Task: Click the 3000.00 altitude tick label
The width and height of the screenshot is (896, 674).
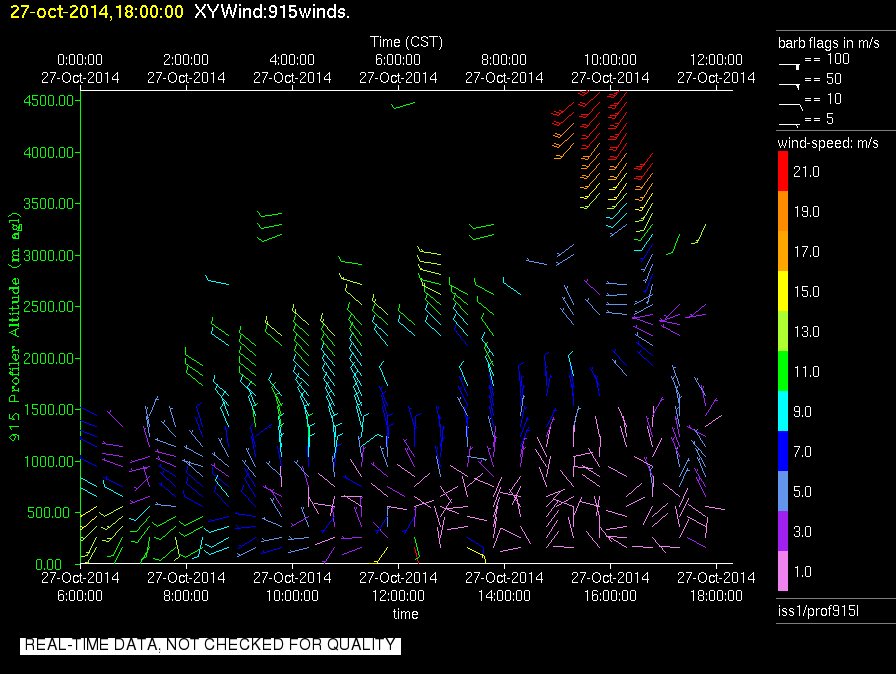Action: pos(49,255)
